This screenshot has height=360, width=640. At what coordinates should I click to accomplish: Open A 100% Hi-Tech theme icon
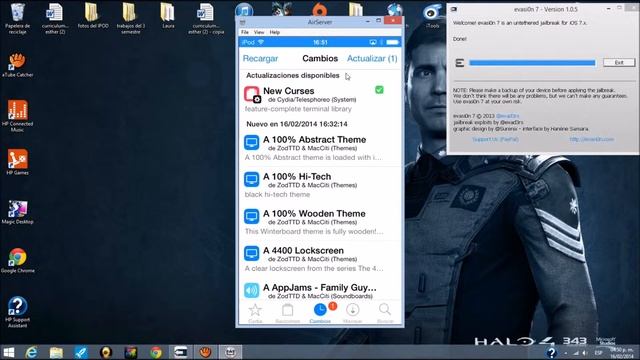251,179
